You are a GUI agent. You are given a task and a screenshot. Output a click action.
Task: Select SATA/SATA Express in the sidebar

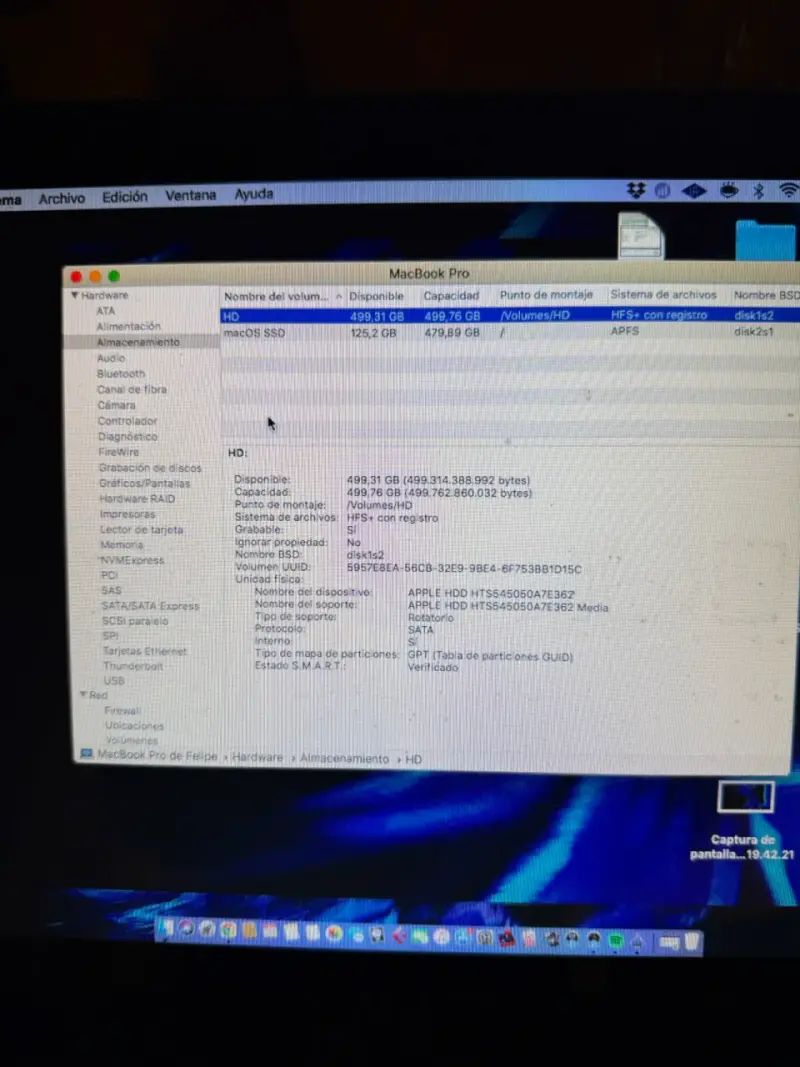pyautogui.click(x=150, y=606)
